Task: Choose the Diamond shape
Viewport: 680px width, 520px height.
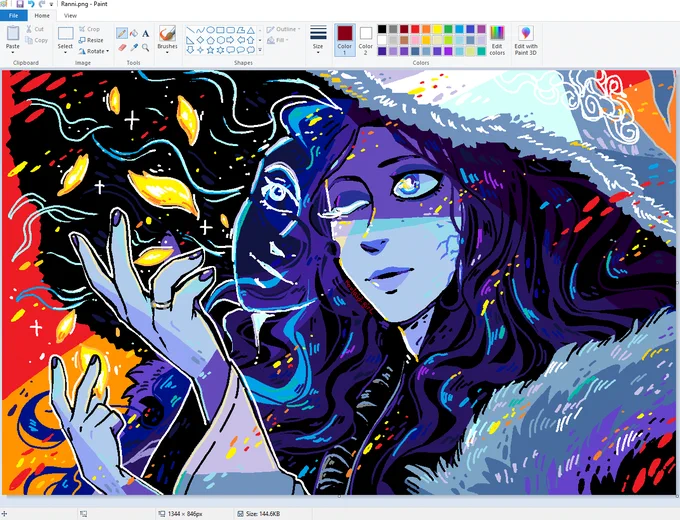Action: click(x=200, y=40)
